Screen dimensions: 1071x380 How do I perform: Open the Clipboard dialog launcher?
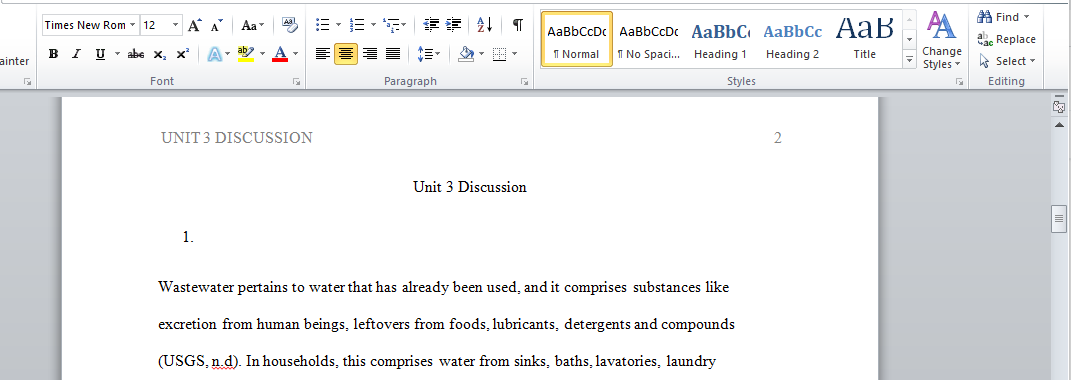click(27, 81)
